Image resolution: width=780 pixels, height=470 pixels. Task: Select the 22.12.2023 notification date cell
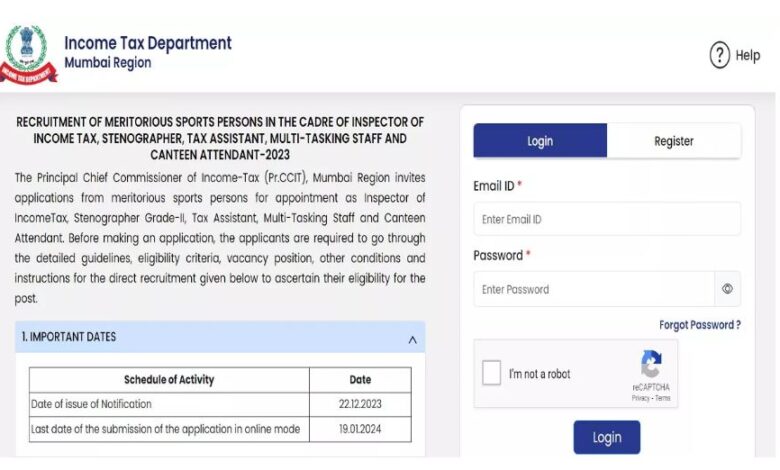[x=360, y=404]
